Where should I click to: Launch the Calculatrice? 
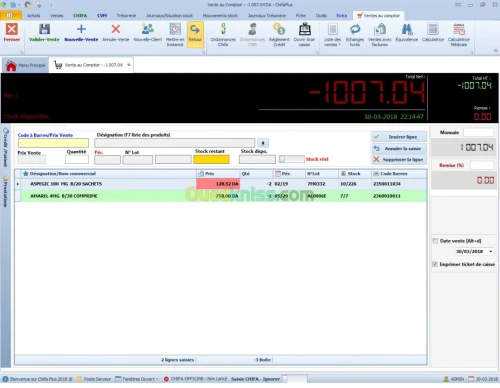click(x=433, y=33)
